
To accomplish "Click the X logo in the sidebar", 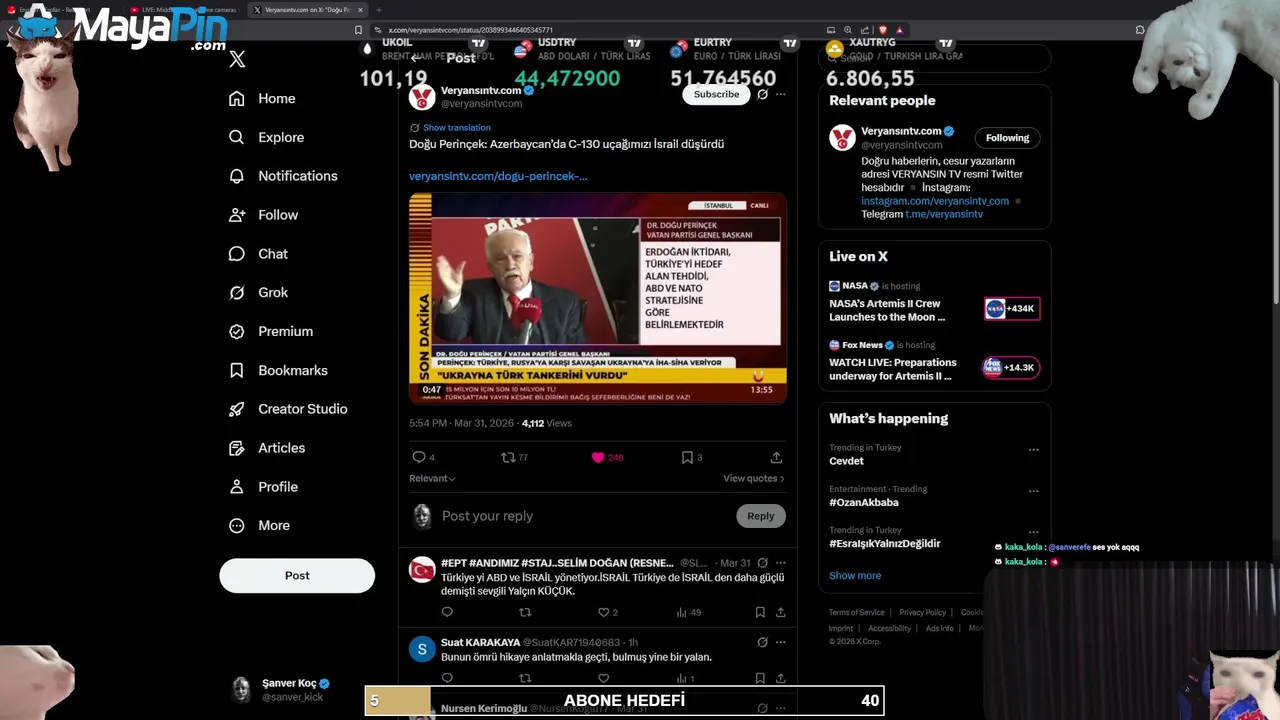I will 237,59.
